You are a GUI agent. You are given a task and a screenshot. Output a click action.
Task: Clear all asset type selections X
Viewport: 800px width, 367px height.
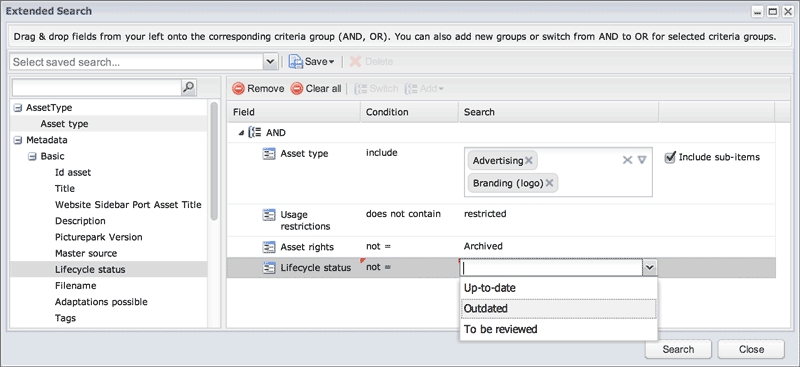pos(627,160)
